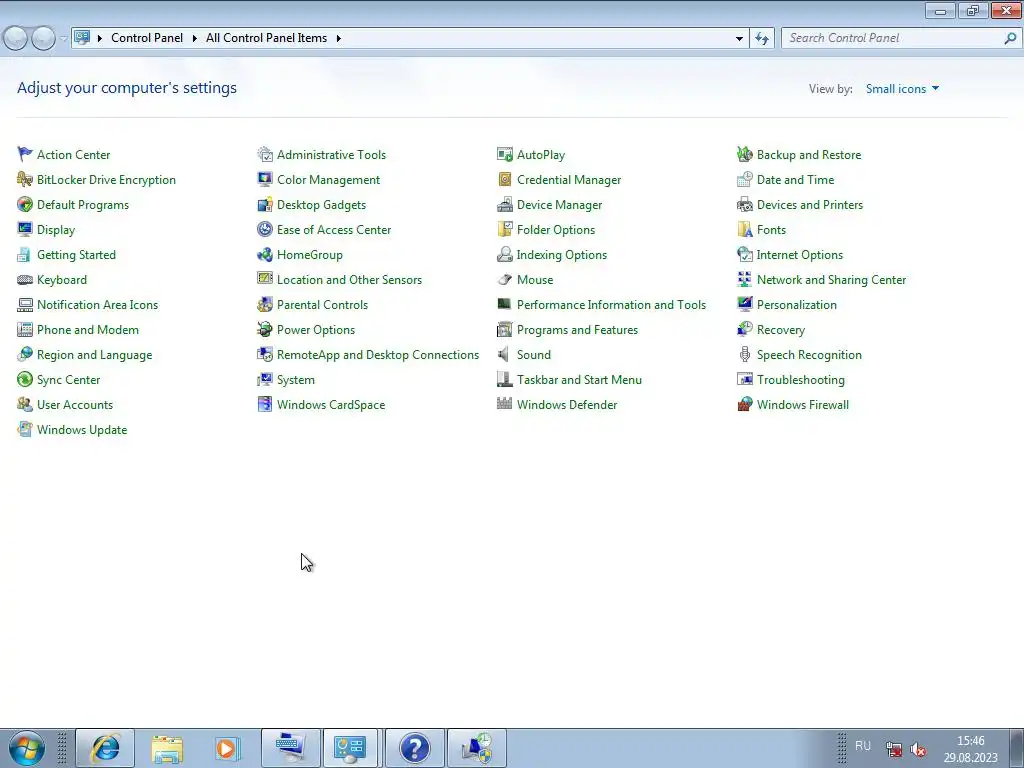
Task: Open Windows Explorer from the taskbar
Action: coord(167,748)
